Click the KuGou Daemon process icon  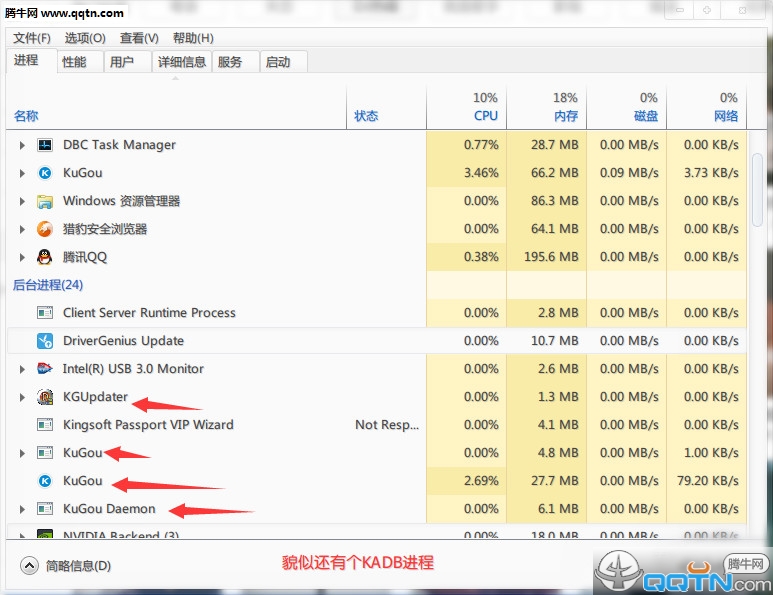pyautogui.click(x=45, y=509)
